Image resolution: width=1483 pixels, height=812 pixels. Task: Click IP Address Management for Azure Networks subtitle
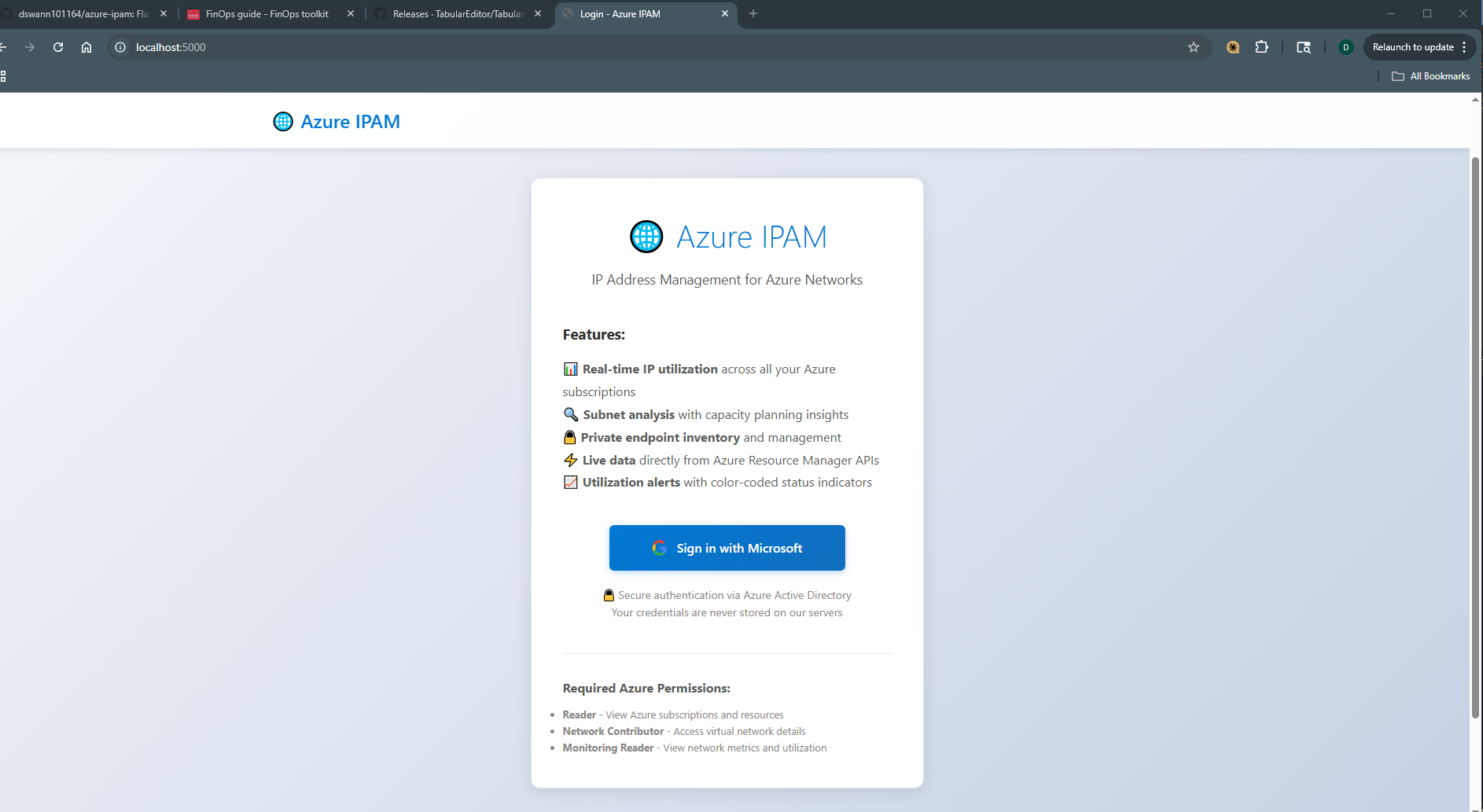[x=727, y=280]
